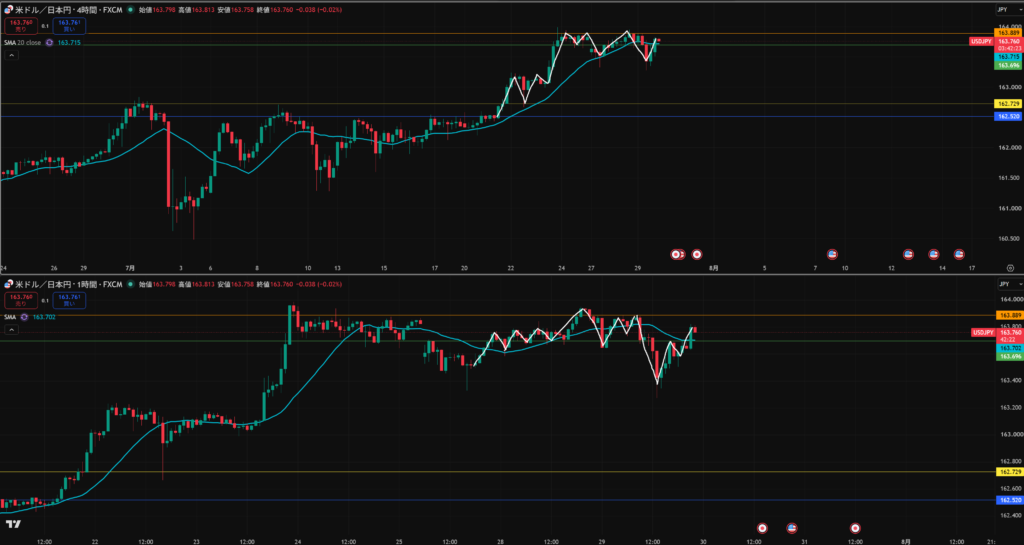This screenshot has height=545, width=1024.
Task: Click the USDJPY price tag on 4時間 chart
Action: (982, 41)
